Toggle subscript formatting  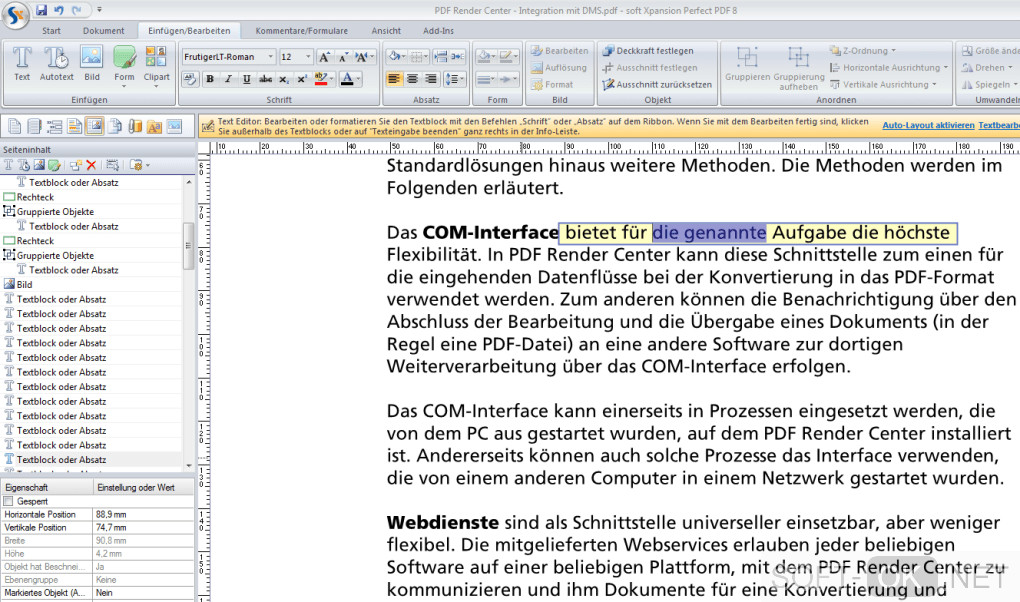[284, 79]
